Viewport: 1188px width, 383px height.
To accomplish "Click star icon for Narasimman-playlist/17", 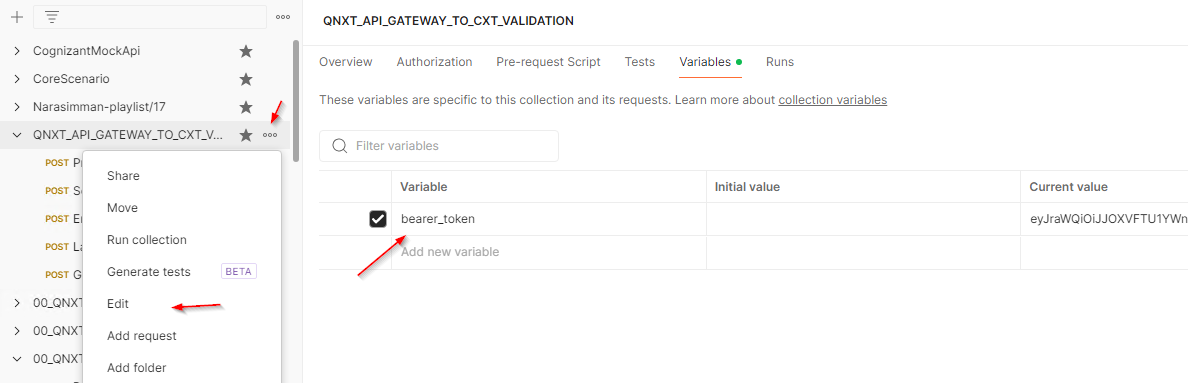I will pyautogui.click(x=245, y=107).
